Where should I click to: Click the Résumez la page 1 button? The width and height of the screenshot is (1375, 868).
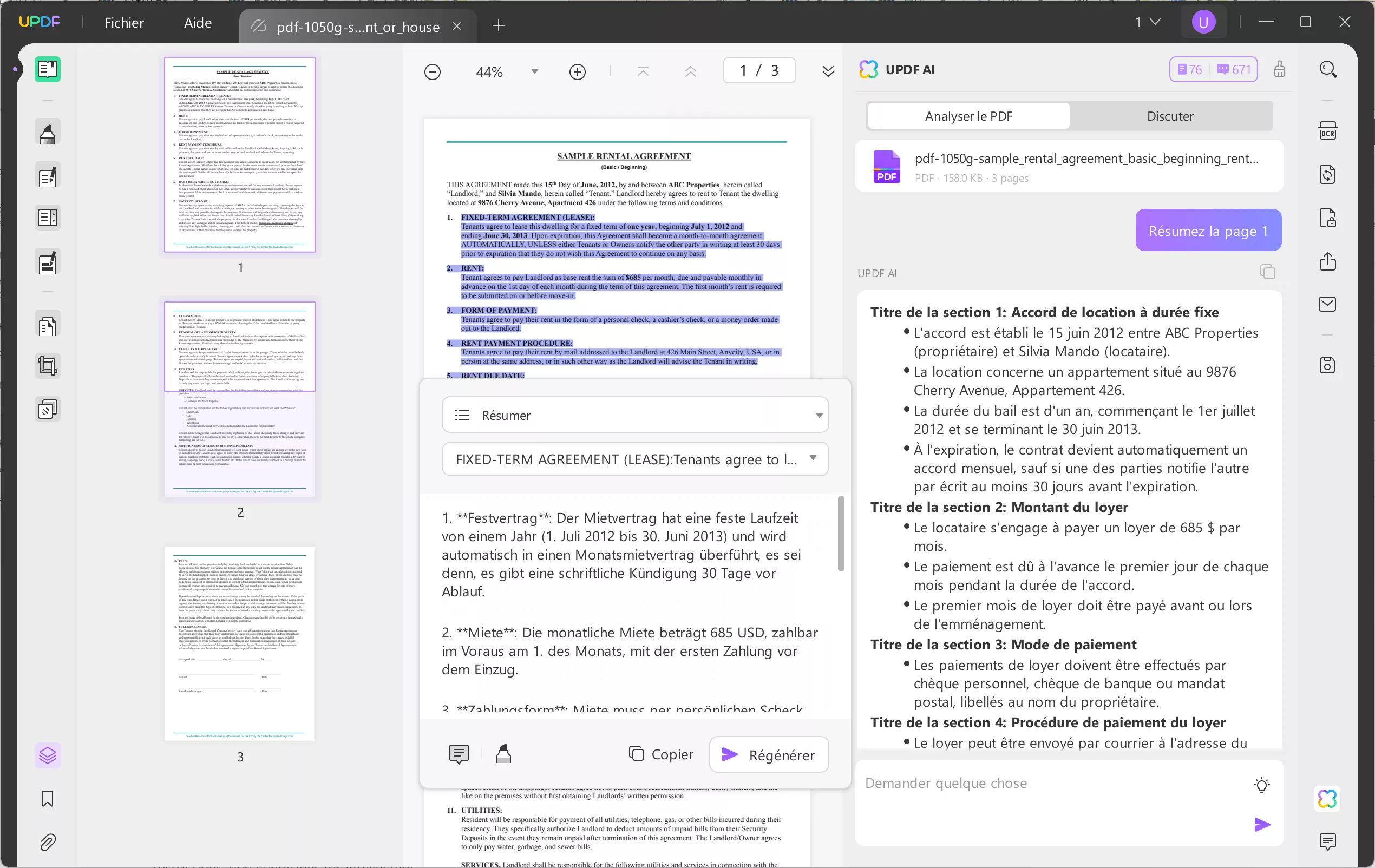point(1208,230)
